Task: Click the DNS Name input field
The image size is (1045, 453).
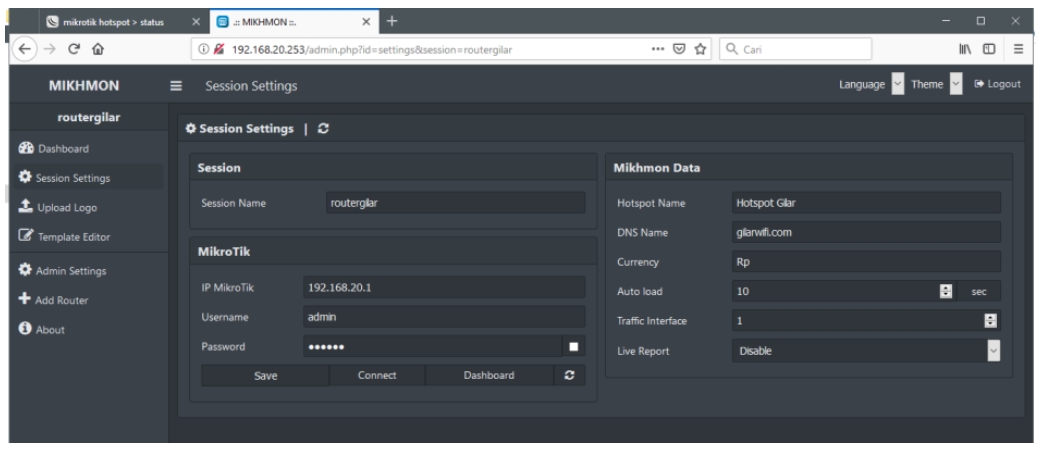Action: coord(866,232)
